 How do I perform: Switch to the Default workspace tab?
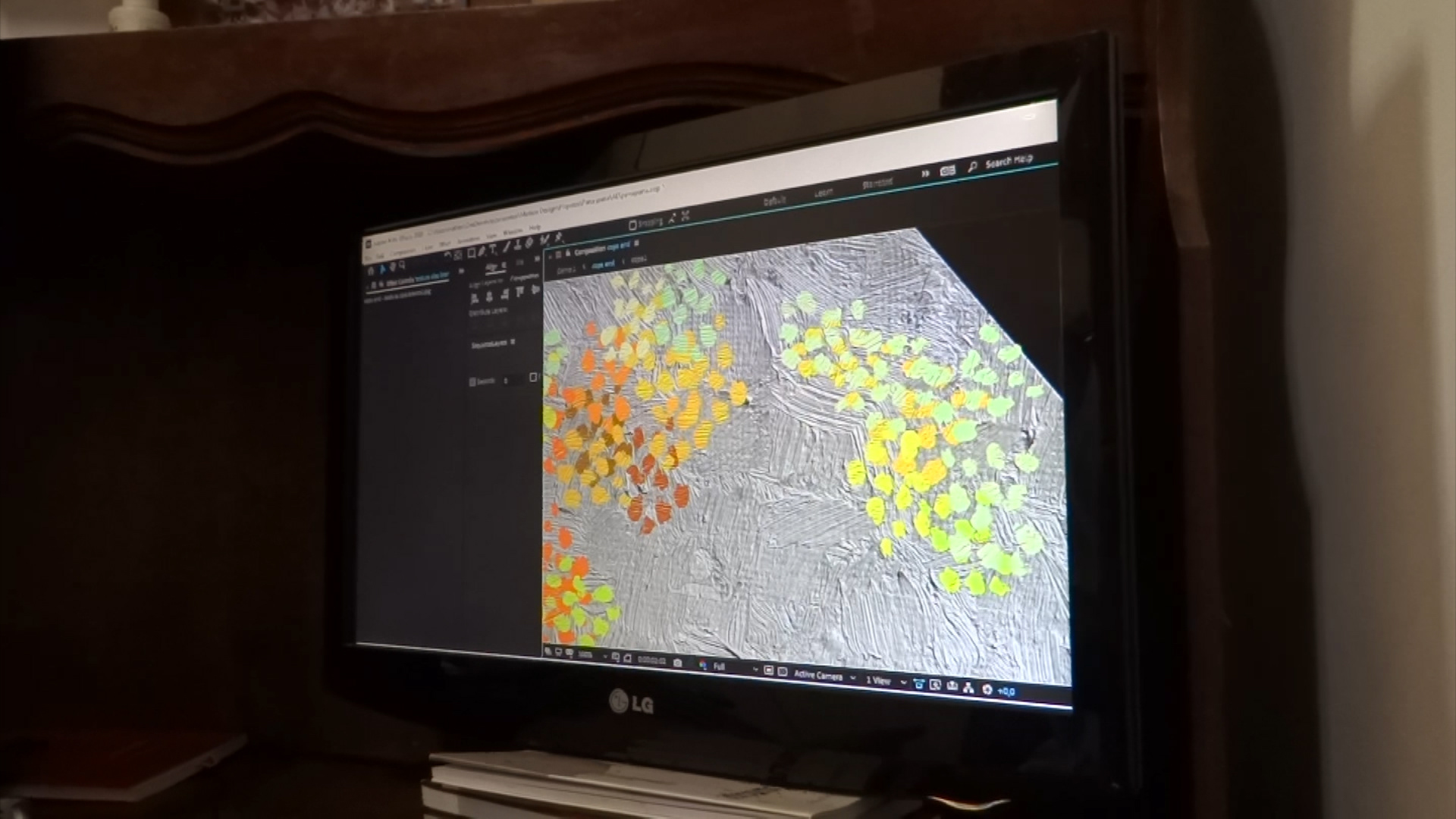tap(774, 201)
